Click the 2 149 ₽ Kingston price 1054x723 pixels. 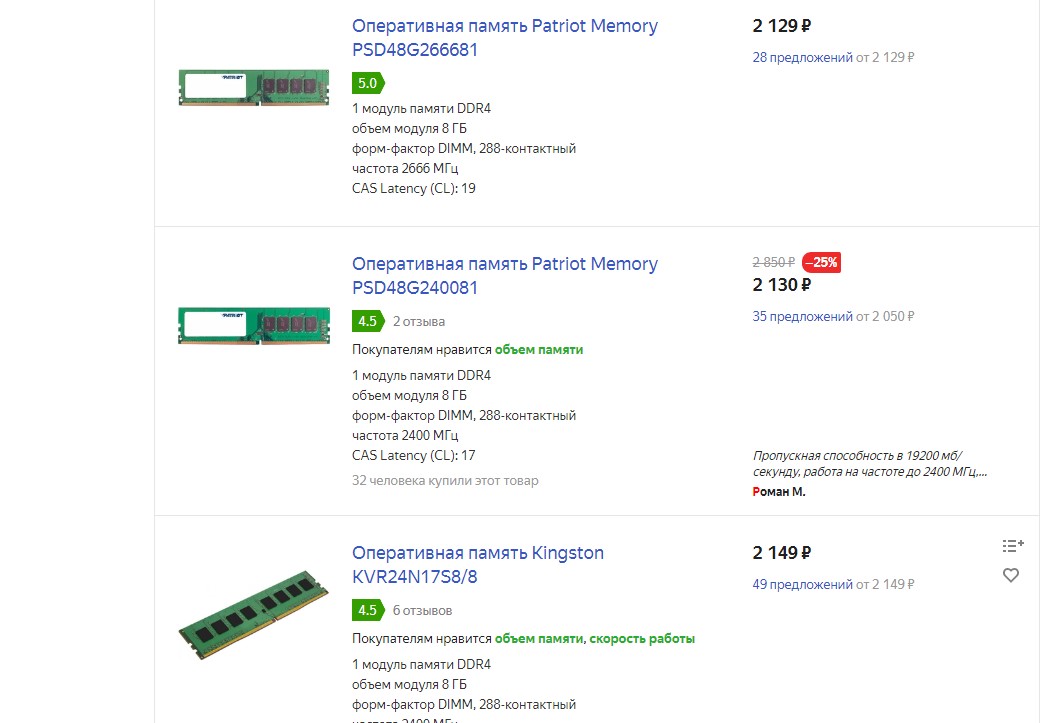(781, 552)
